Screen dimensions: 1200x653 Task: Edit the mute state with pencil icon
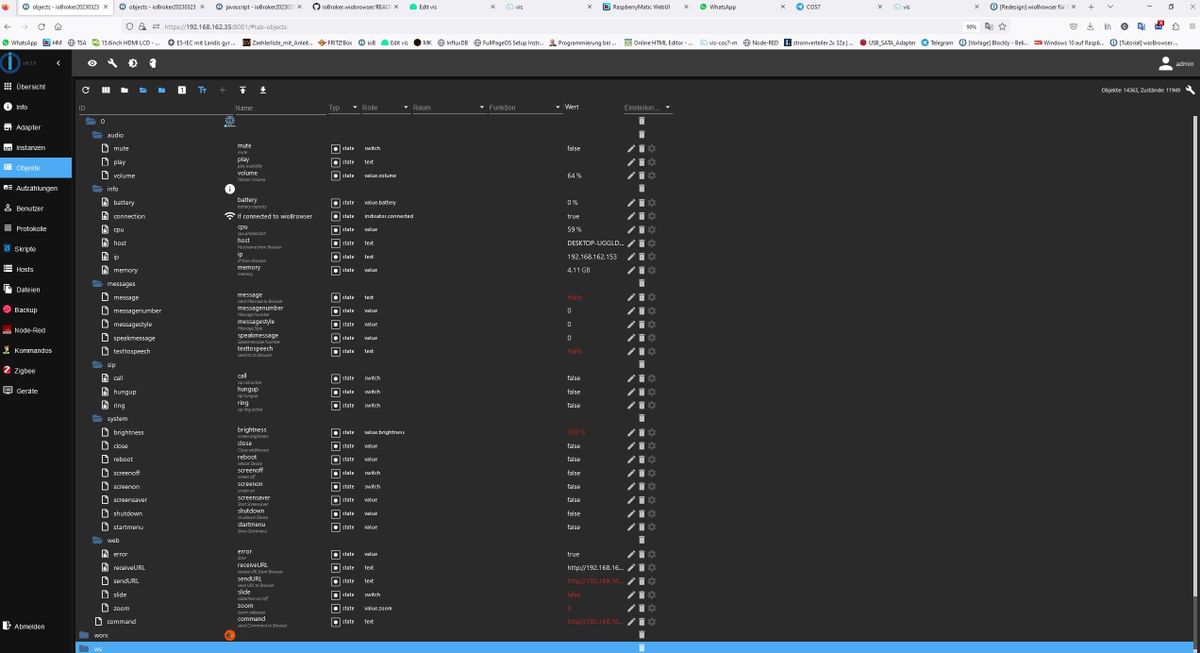point(631,148)
